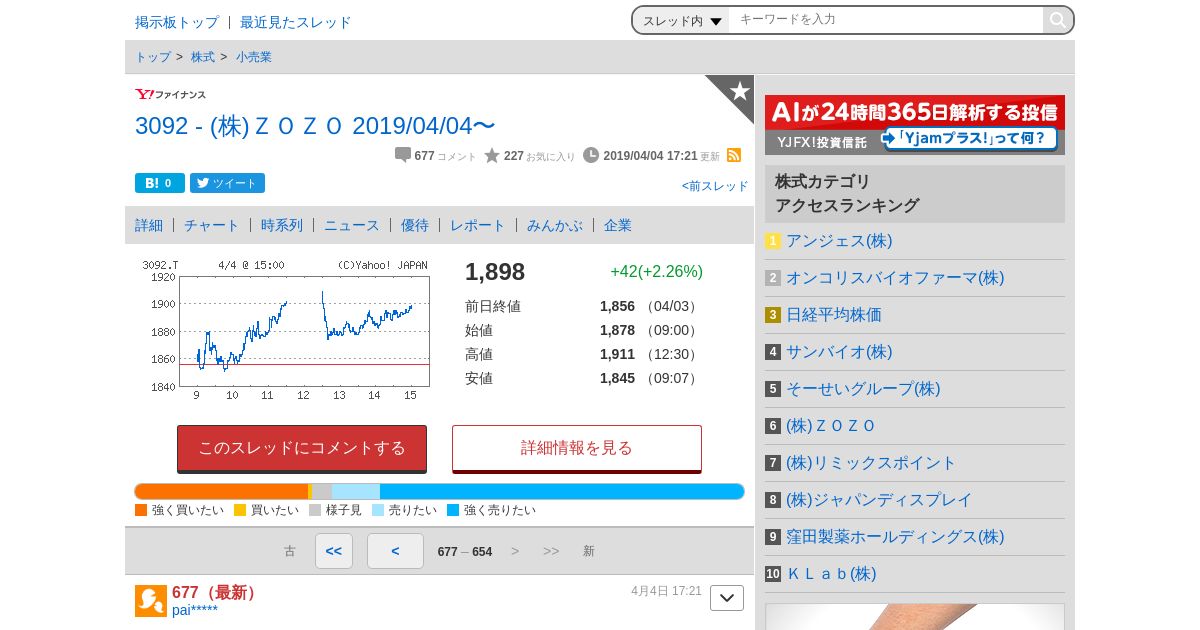Select the チャート tab

tap(212, 225)
